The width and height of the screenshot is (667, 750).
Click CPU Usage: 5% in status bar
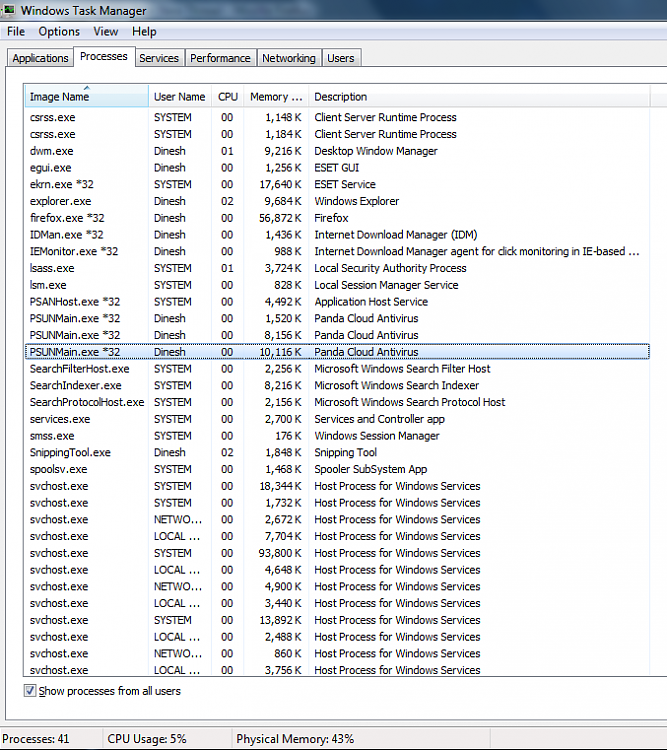click(x=147, y=739)
